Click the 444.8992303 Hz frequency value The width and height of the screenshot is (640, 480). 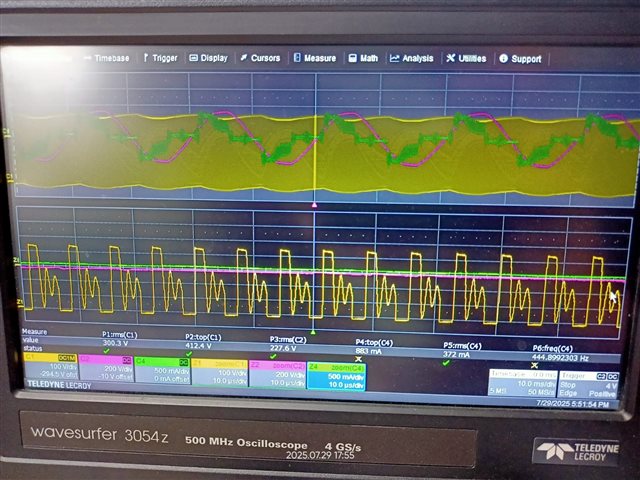(x=560, y=358)
